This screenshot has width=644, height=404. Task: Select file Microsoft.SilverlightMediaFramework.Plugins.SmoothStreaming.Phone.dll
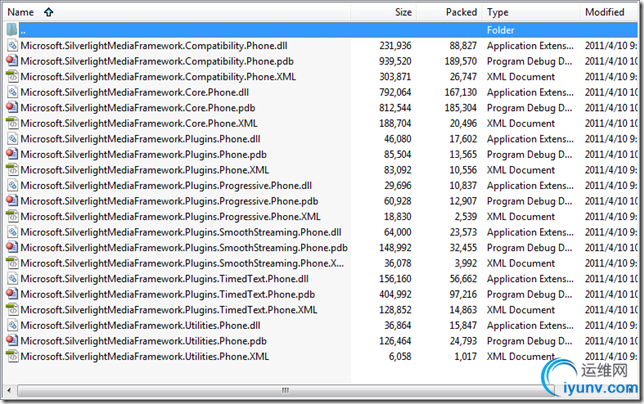click(181, 232)
